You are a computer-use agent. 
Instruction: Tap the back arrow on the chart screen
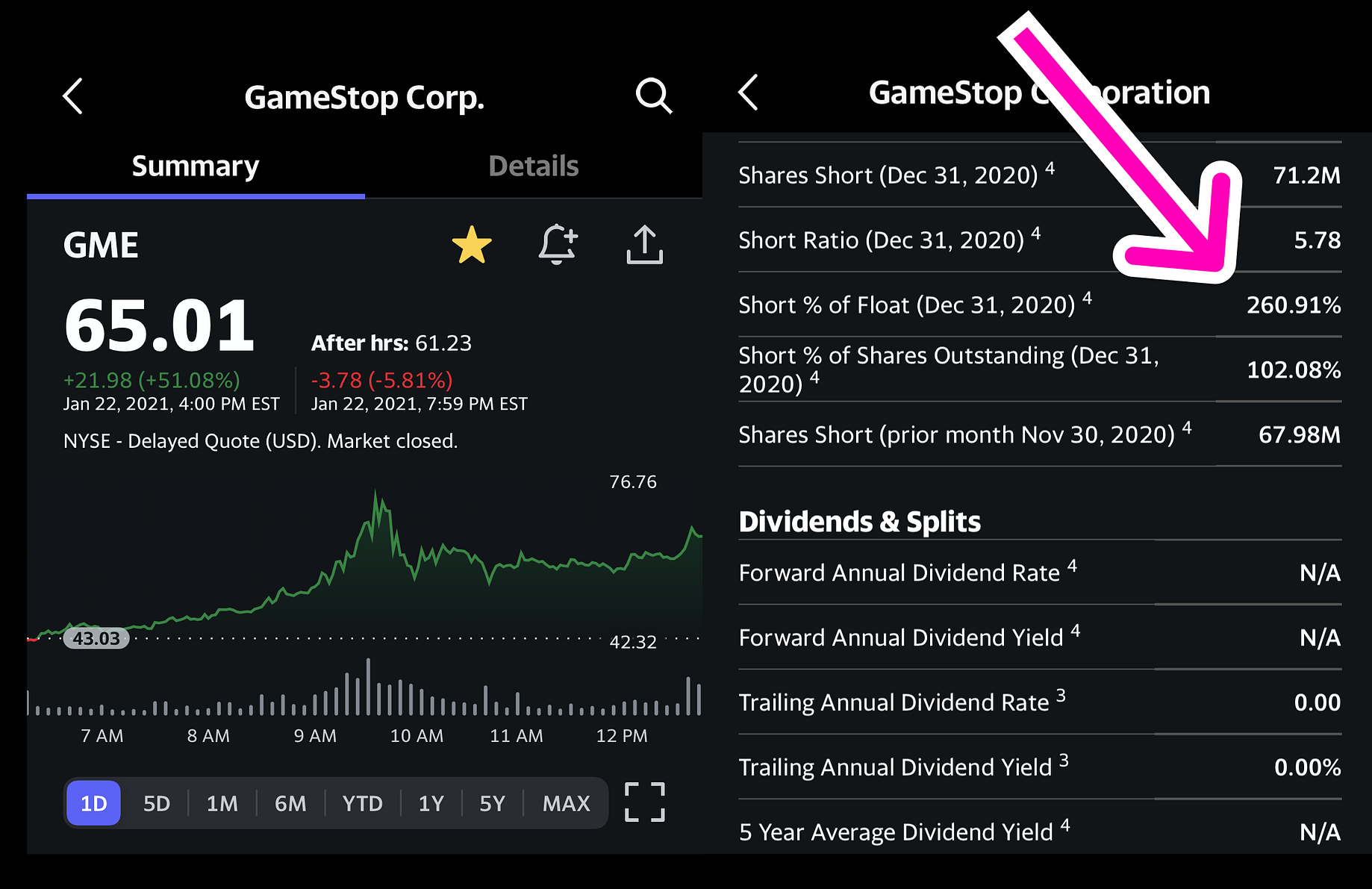(72, 96)
